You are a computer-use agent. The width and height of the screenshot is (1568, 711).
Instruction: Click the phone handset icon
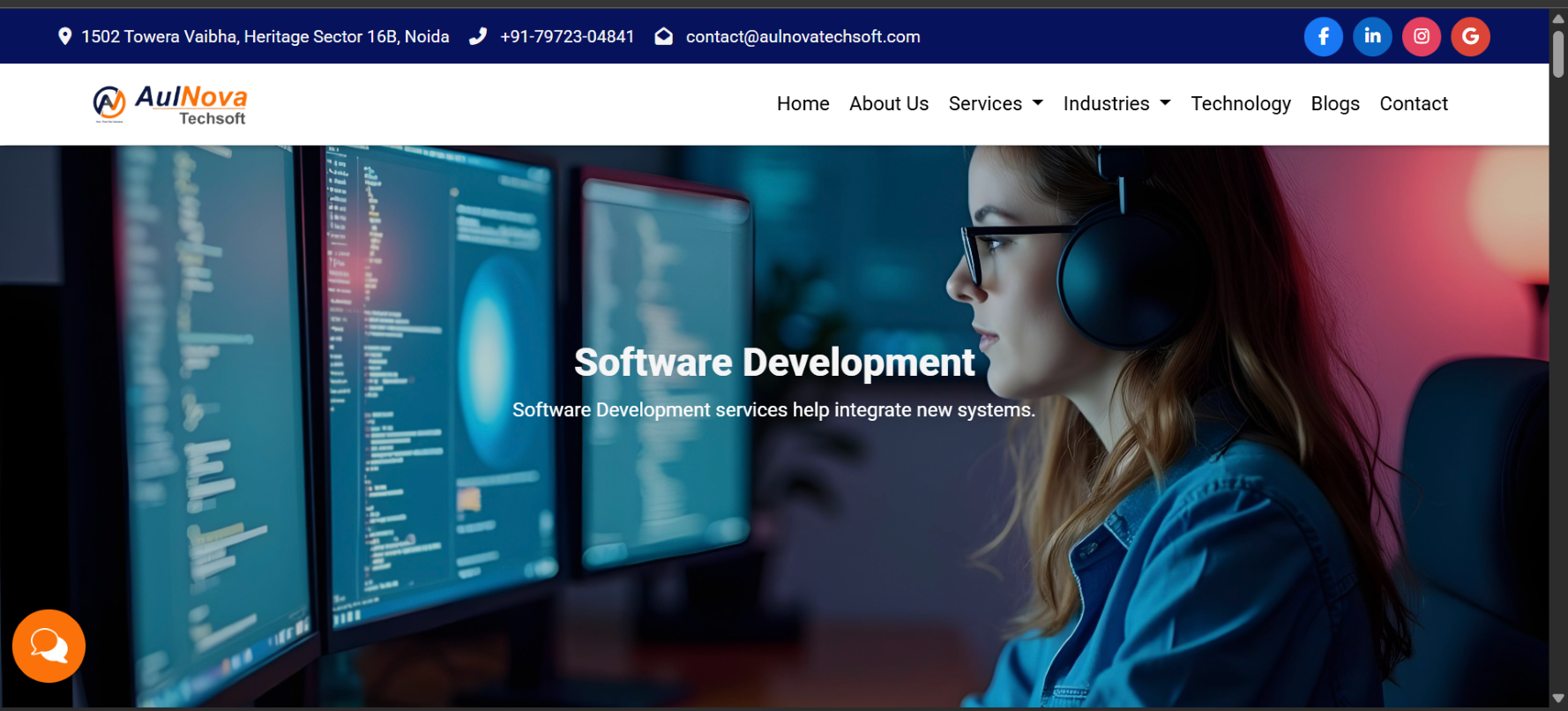(478, 36)
